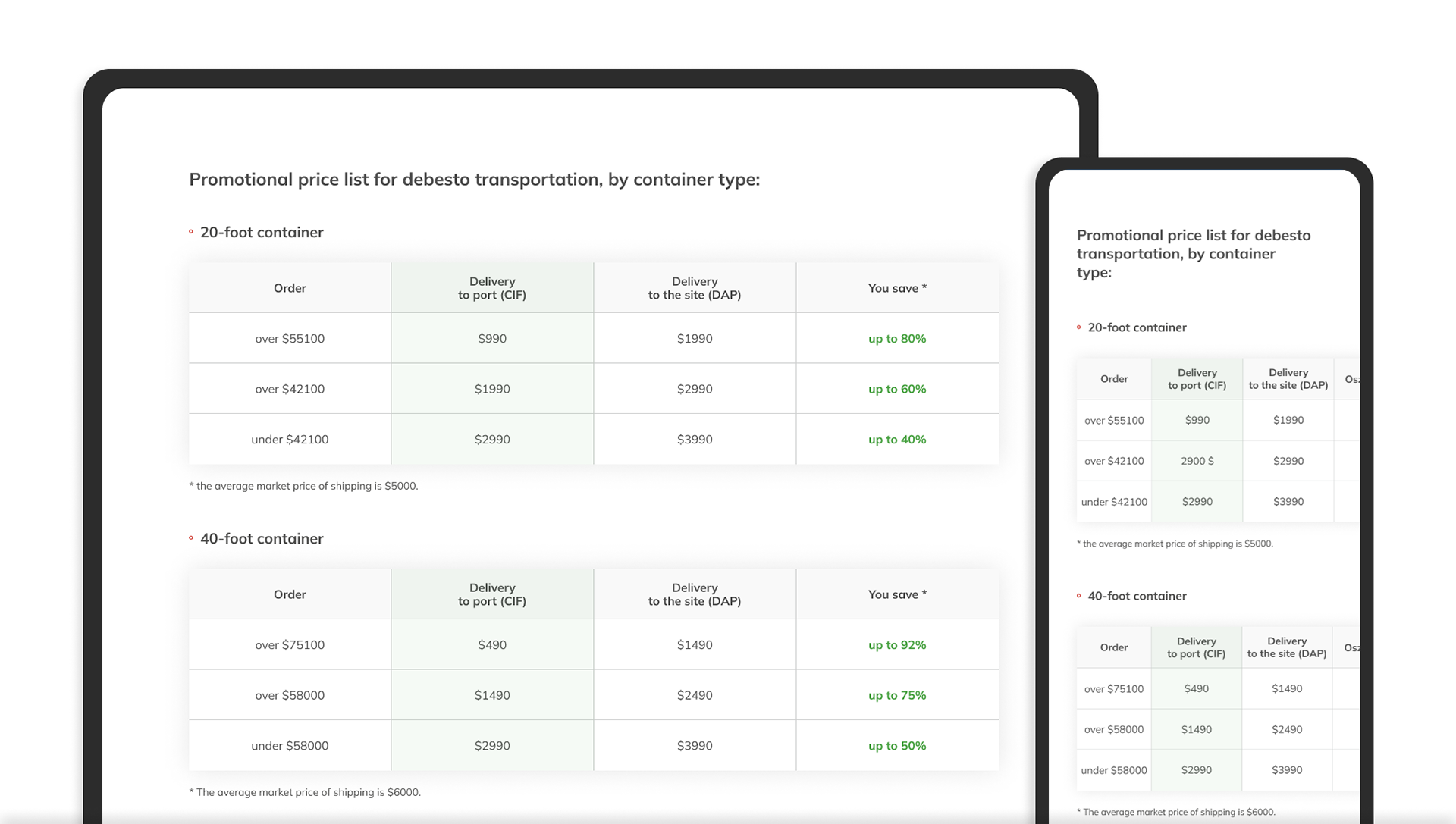The height and width of the screenshot is (824, 1456).
Task: Click tablet DAP price $1490 in over $75100 row
Action: [x=695, y=645]
